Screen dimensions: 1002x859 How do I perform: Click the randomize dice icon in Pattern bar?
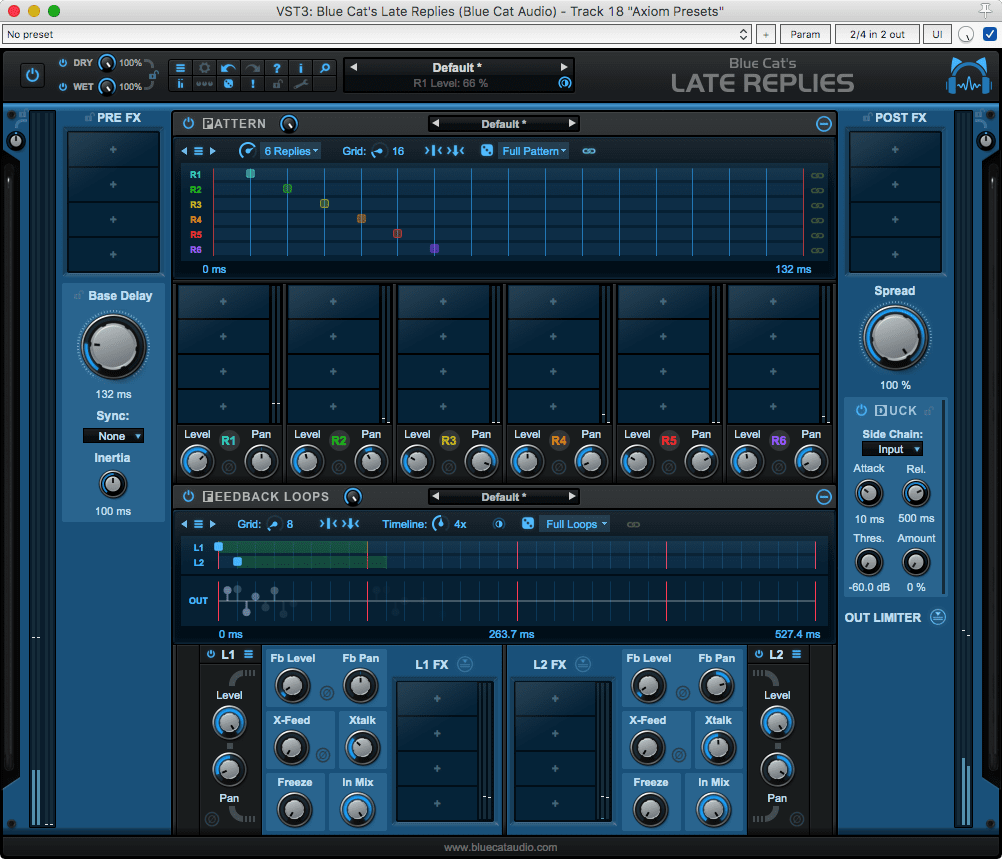pyautogui.click(x=487, y=151)
